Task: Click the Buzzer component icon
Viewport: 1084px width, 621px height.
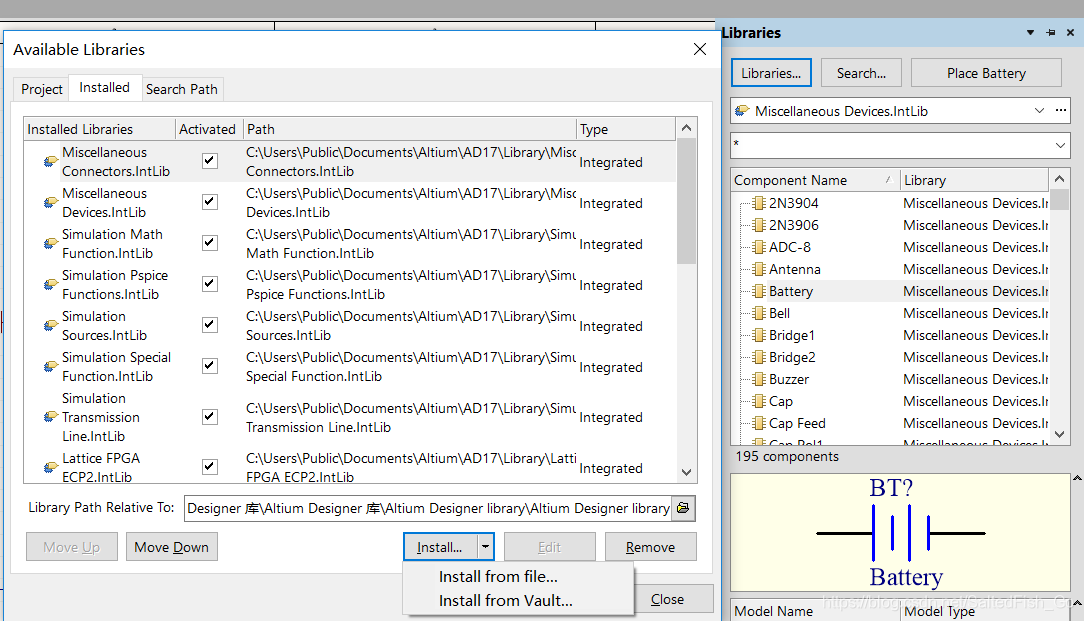Action: (x=758, y=379)
